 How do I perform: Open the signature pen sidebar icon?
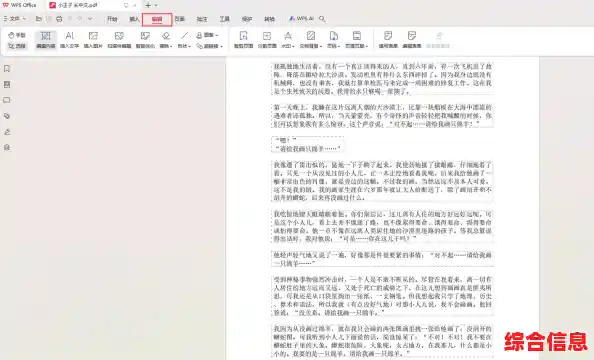tap(7, 132)
